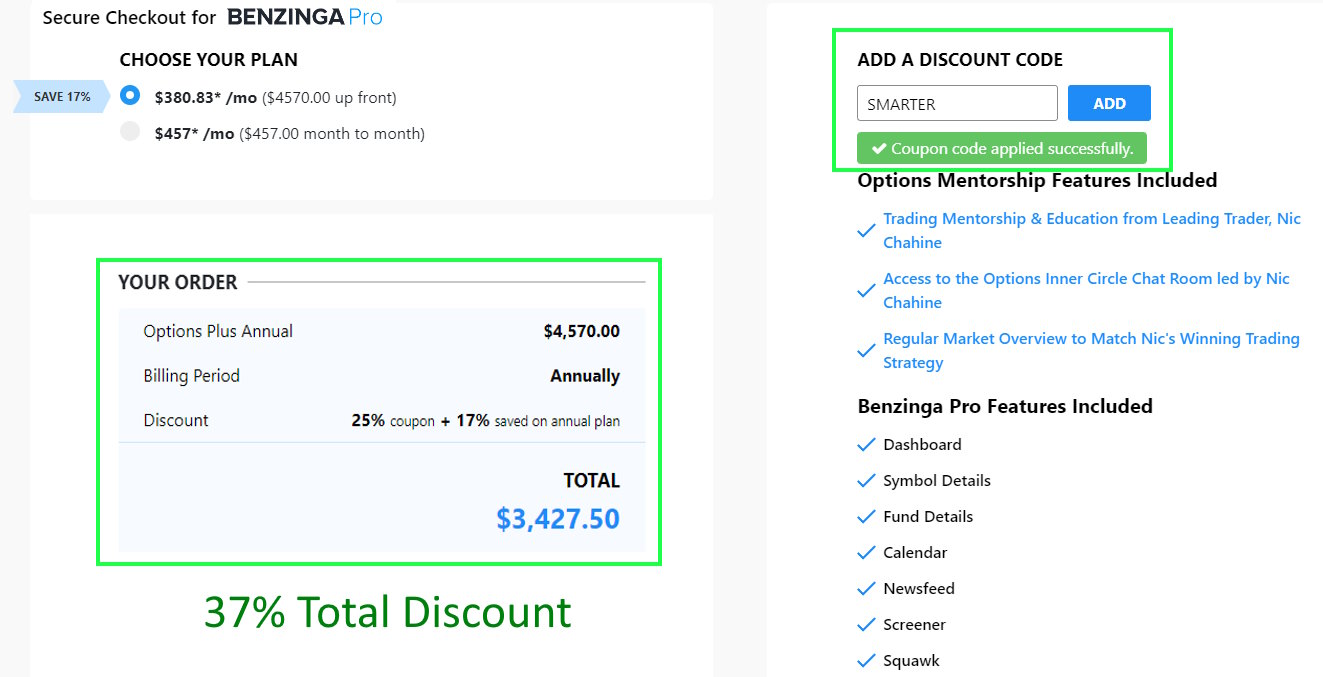
Task: Click the 37% Total Discount text
Action: point(388,611)
